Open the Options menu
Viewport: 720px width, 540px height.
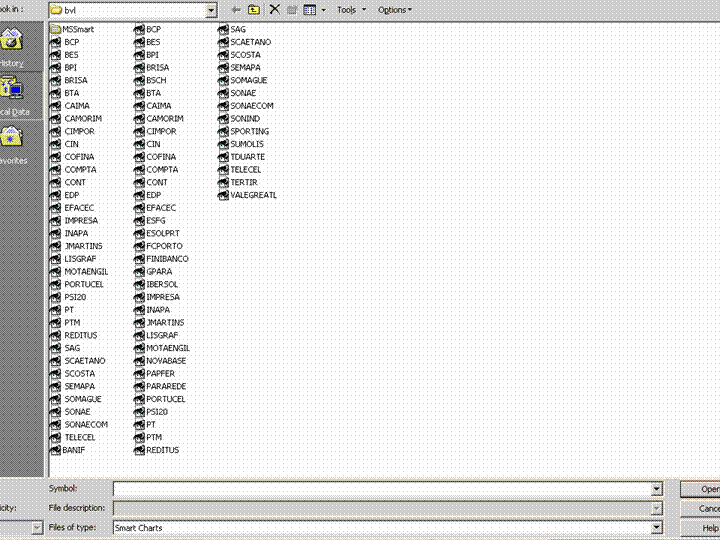pos(394,10)
